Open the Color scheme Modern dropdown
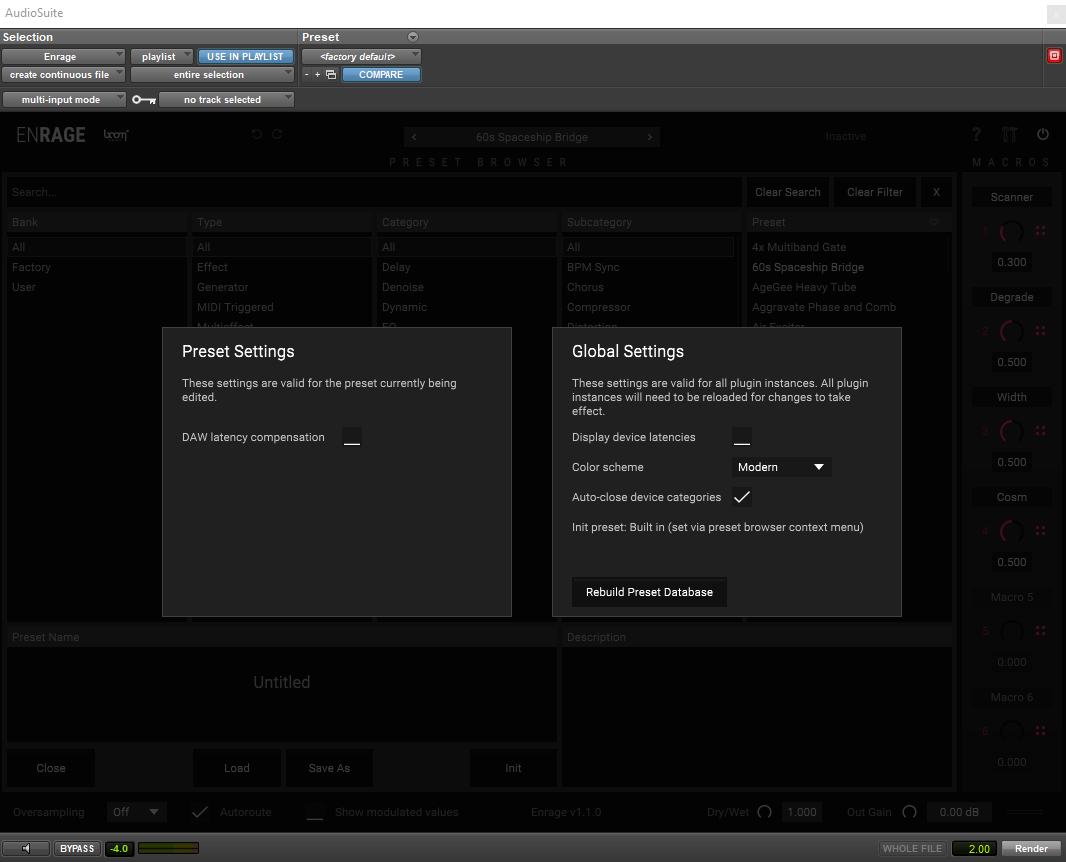 pos(780,467)
